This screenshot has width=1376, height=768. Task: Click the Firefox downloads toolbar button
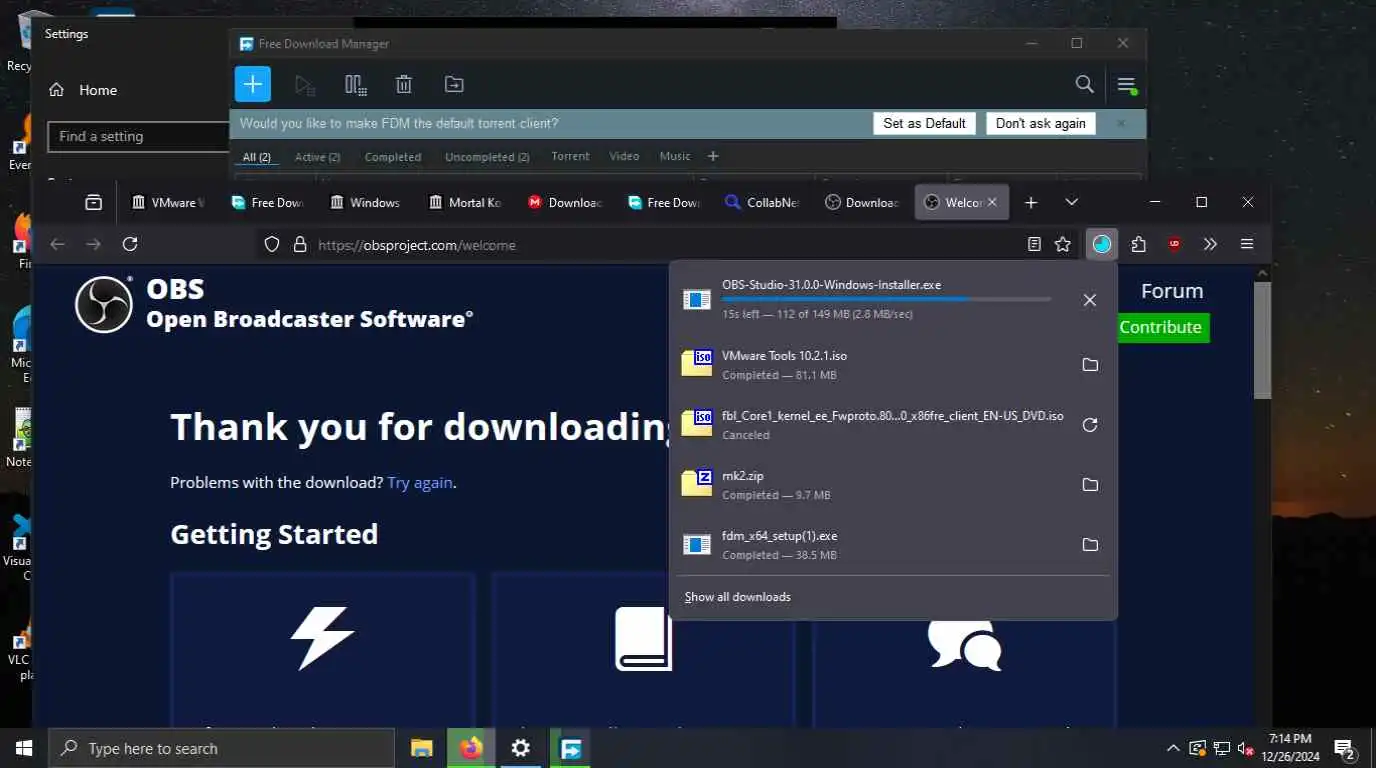click(x=1101, y=244)
